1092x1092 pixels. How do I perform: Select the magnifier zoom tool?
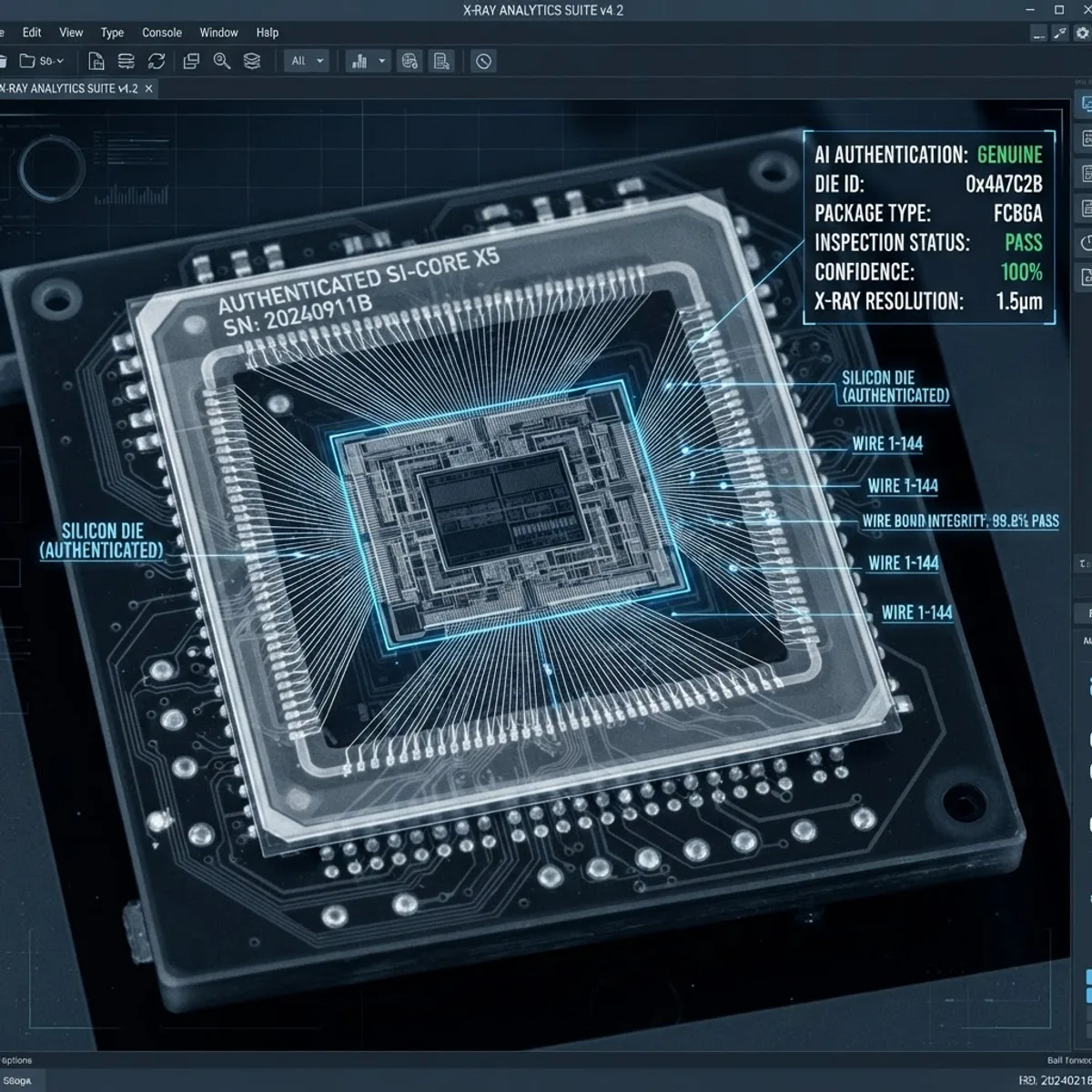pos(221,61)
